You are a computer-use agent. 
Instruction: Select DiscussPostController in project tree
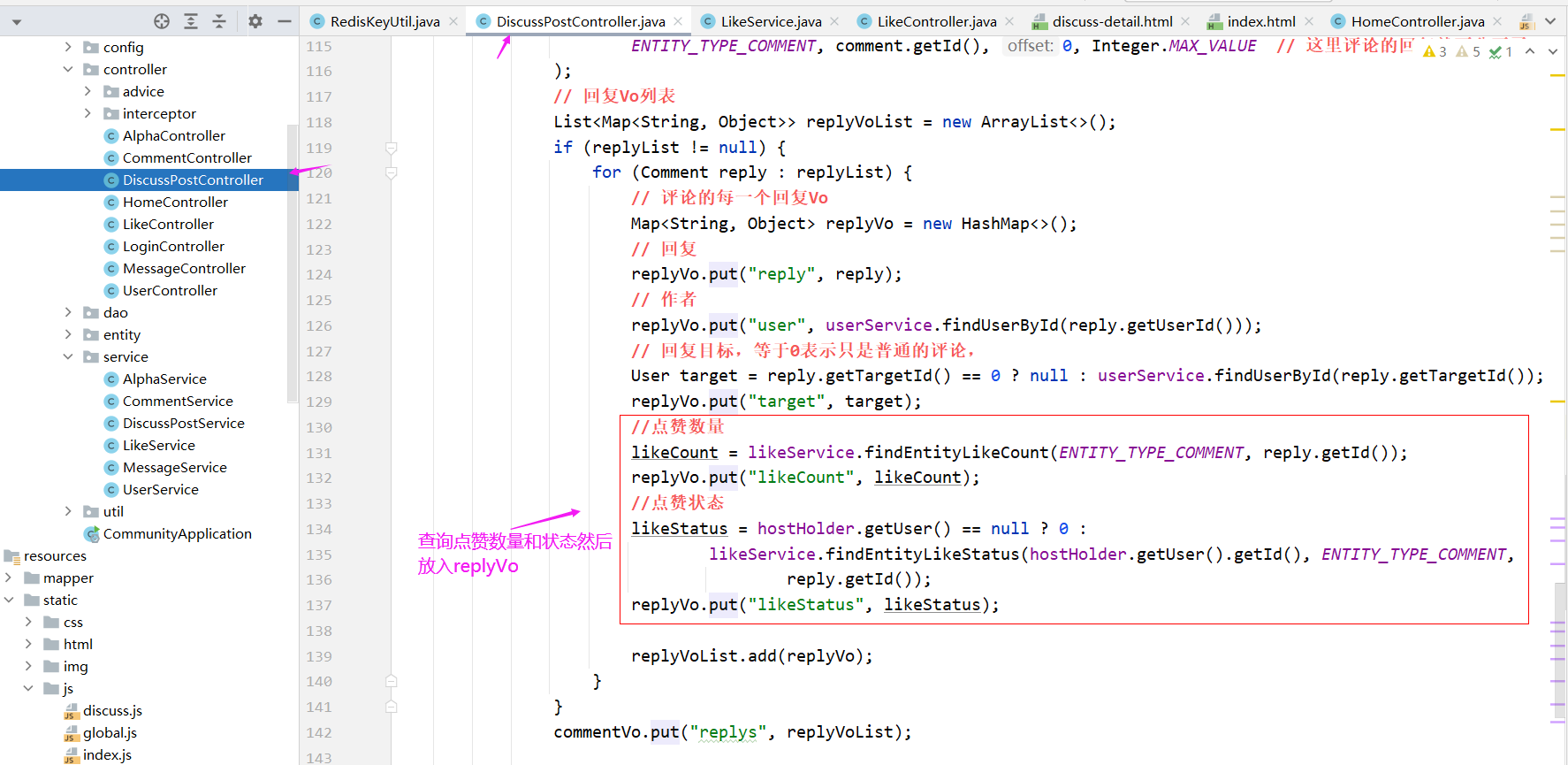click(193, 180)
